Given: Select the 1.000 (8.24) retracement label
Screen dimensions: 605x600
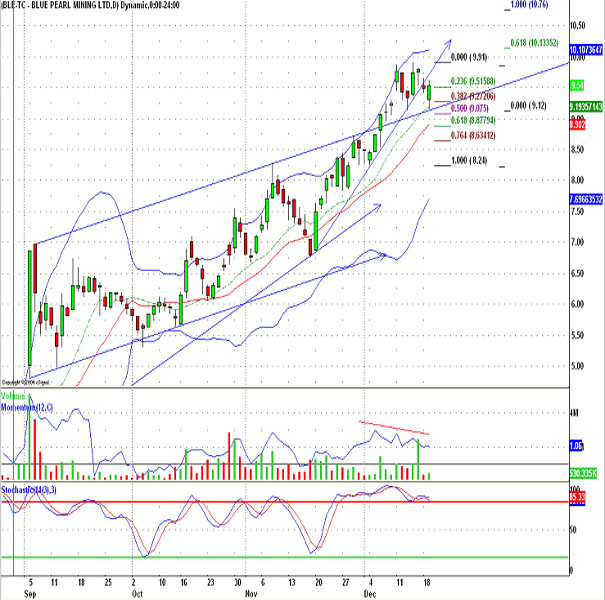Looking at the screenshot, I should point(469,160).
